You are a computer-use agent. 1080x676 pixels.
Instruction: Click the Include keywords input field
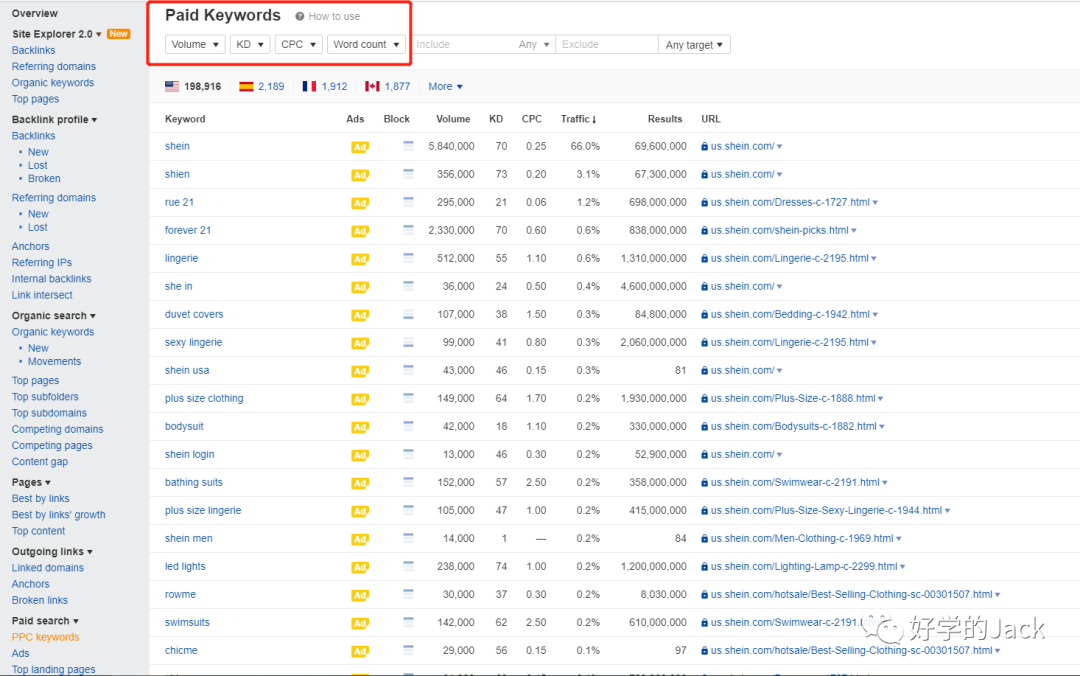tap(463, 44)
